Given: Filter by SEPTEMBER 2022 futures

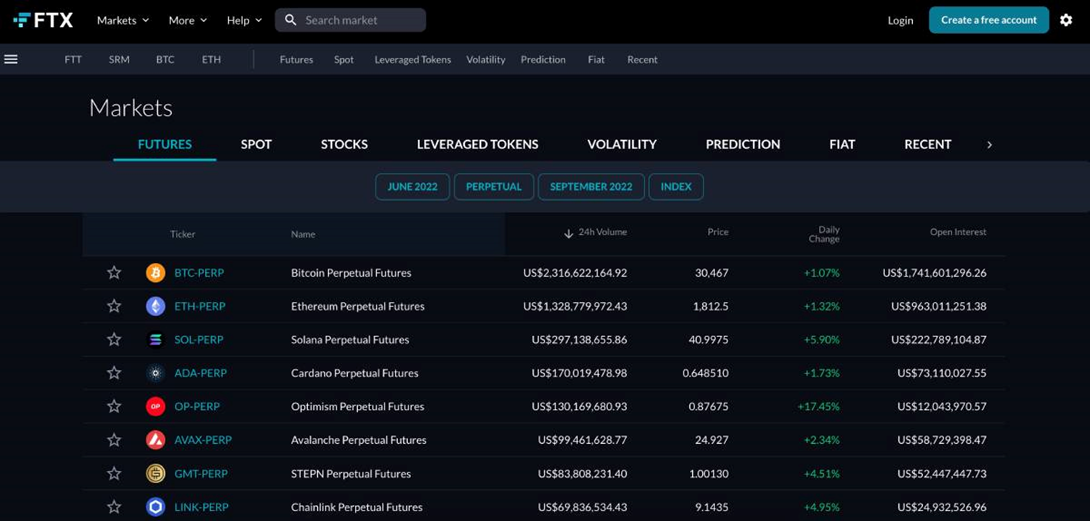Looking at the screenshot, I should [591, 187].
